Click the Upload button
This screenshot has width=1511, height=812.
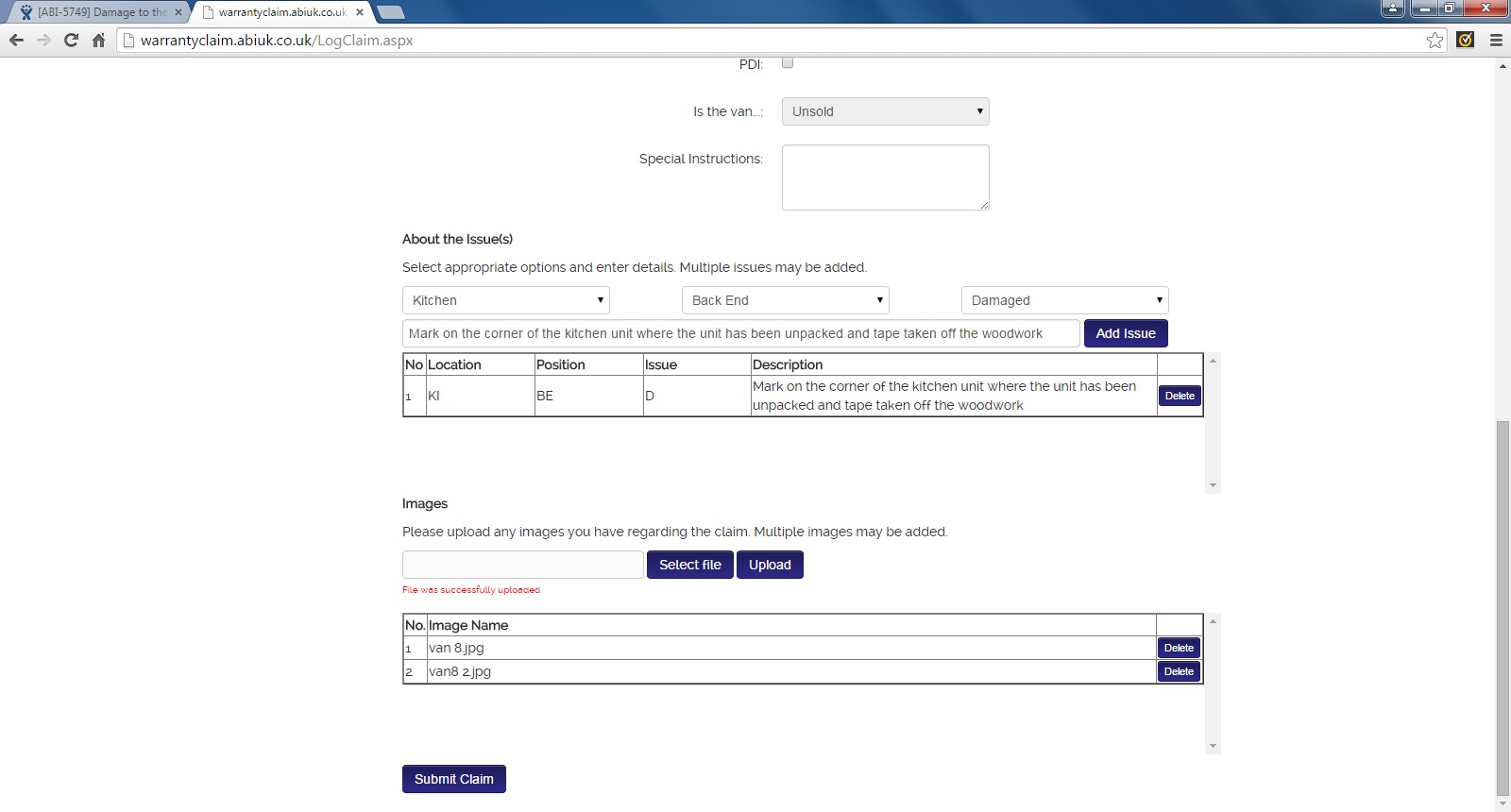pyautogui.click(x=770, y=565)
